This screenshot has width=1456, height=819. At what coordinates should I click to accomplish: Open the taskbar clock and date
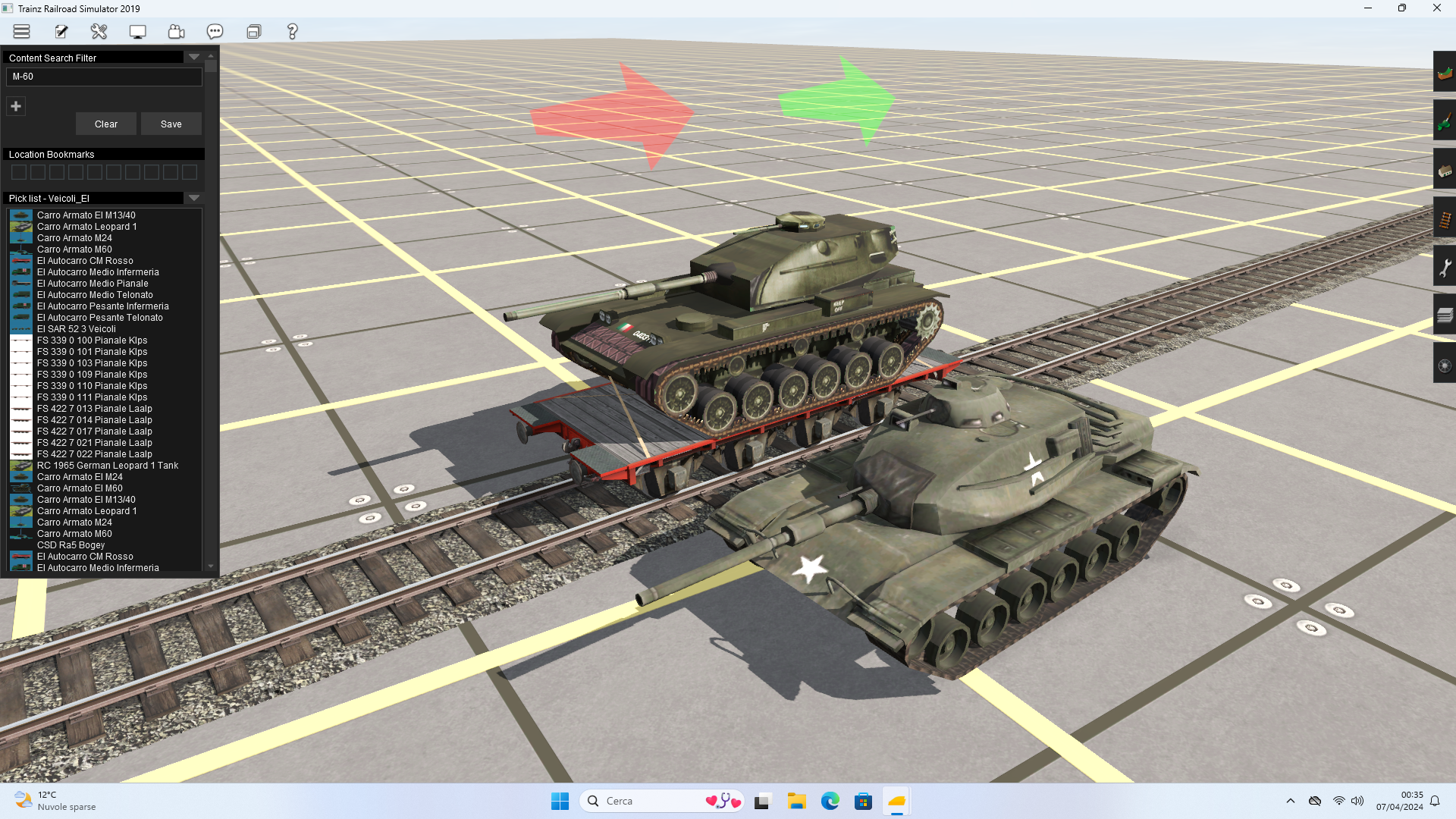(1400, 801)
